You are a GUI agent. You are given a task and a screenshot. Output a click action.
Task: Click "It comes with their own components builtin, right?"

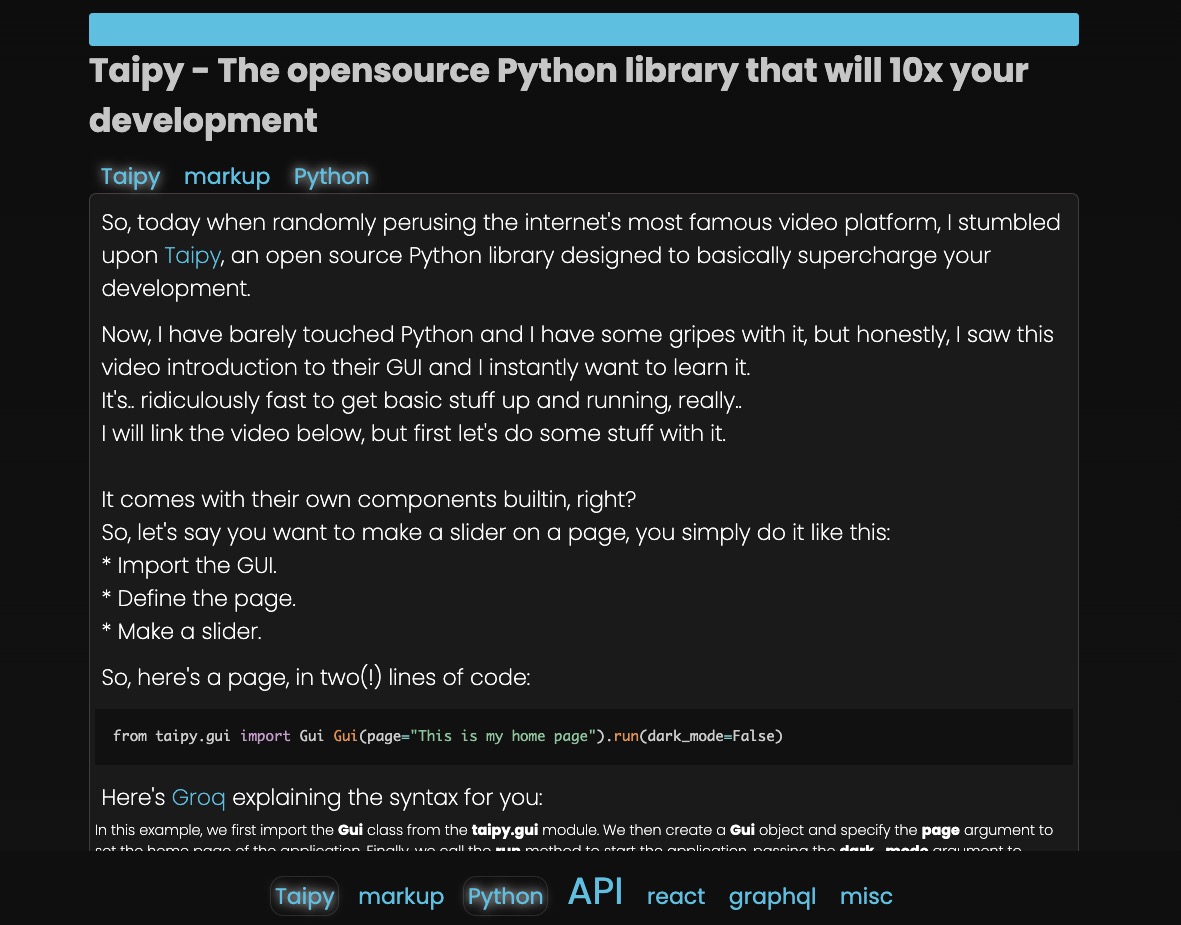[x=368, y=499]
